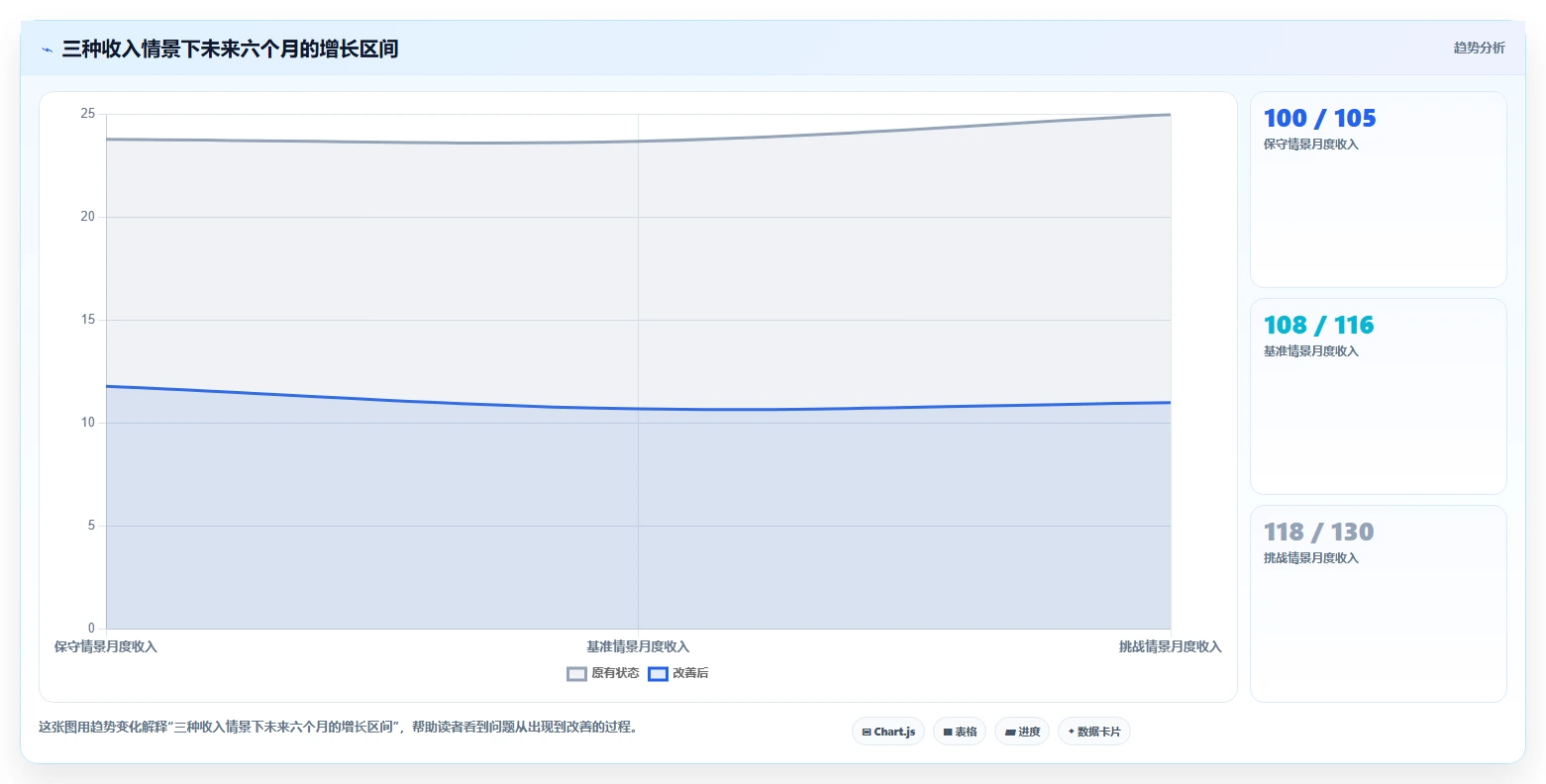Click the 数据卡片 tag
The width and height of the screenshot is (1546, 784).
pos(1094,732)
